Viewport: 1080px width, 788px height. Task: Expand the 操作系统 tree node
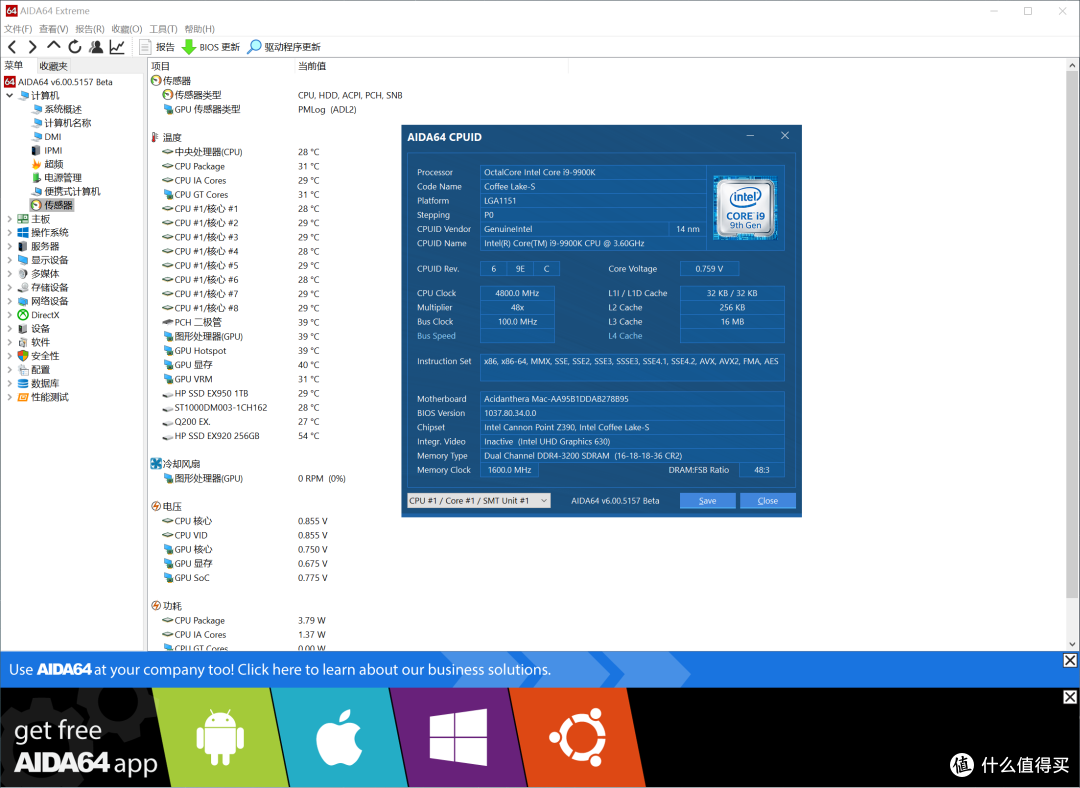(x=10, y=233)
